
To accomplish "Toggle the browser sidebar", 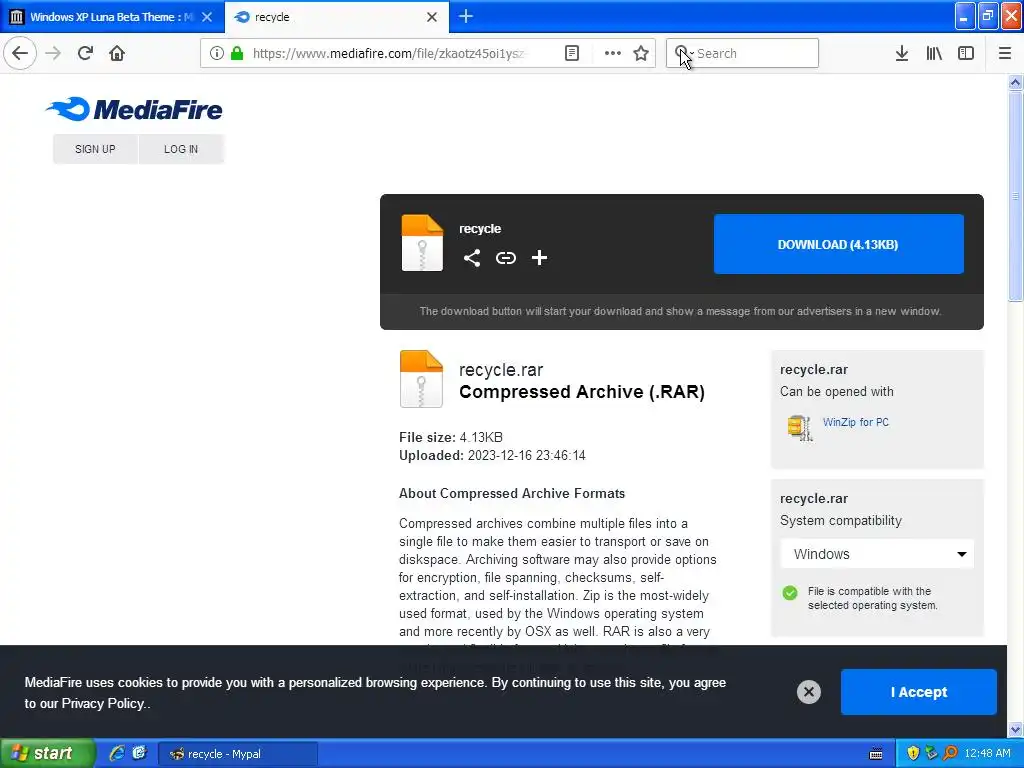I will point(966,53).
